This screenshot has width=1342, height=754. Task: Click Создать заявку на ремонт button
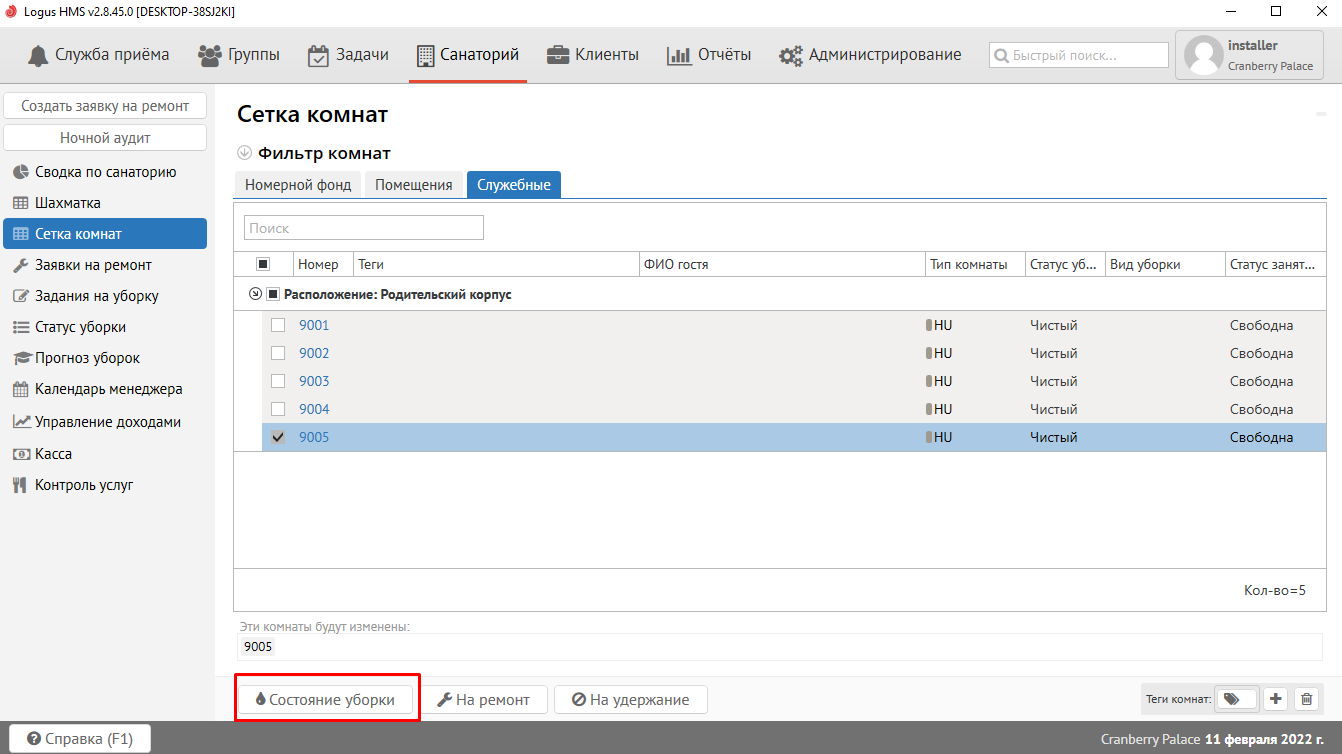coord(105,106)
